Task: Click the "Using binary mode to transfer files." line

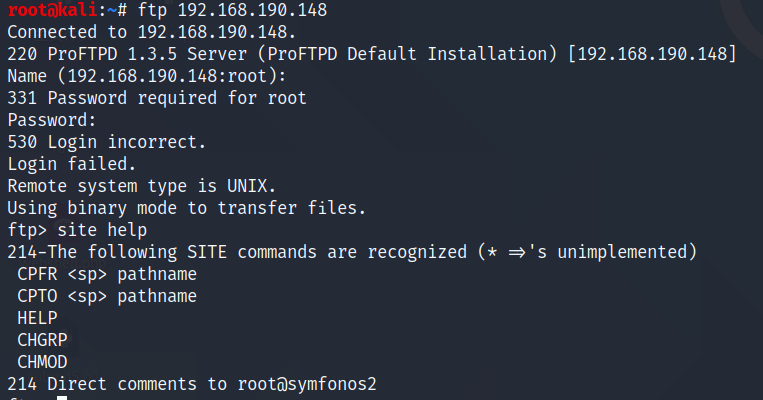Action: 187,208
